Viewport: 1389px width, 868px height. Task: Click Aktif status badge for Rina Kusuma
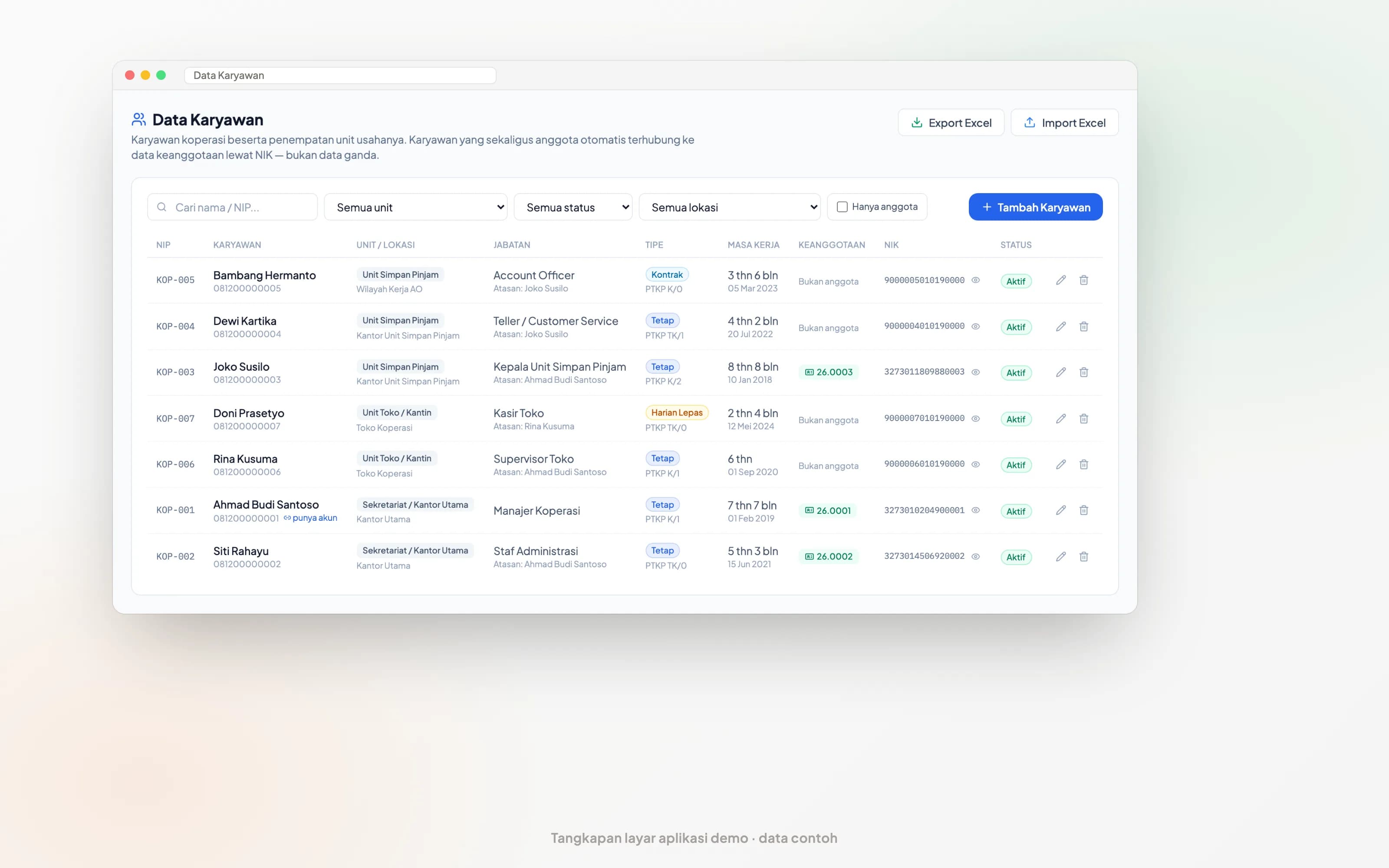pyautogui.click(x=1016, y=465)
